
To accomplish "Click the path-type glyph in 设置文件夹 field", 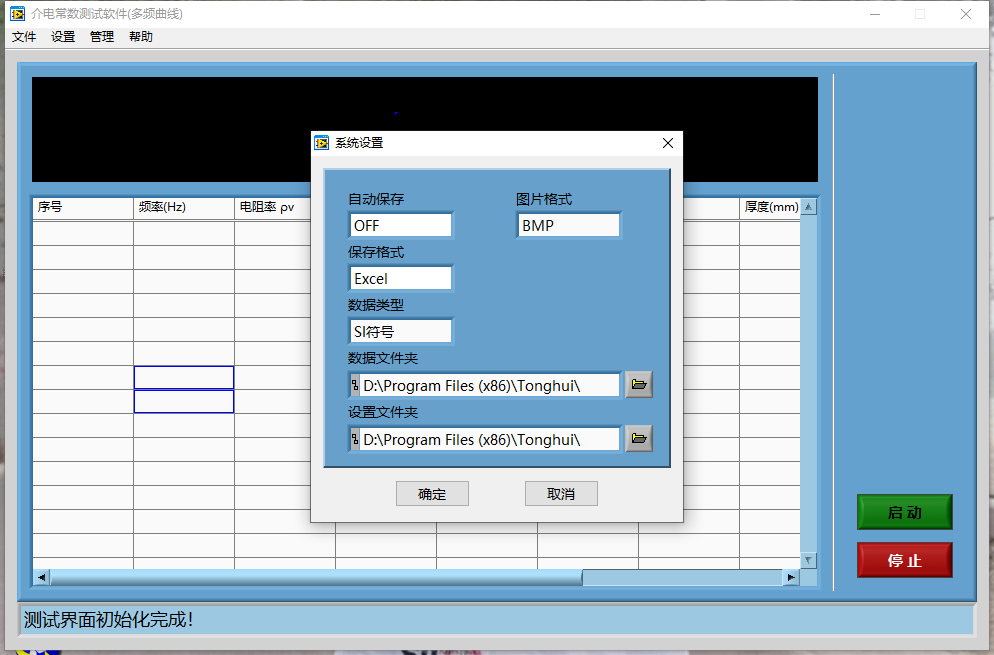I will click(354, 439).
